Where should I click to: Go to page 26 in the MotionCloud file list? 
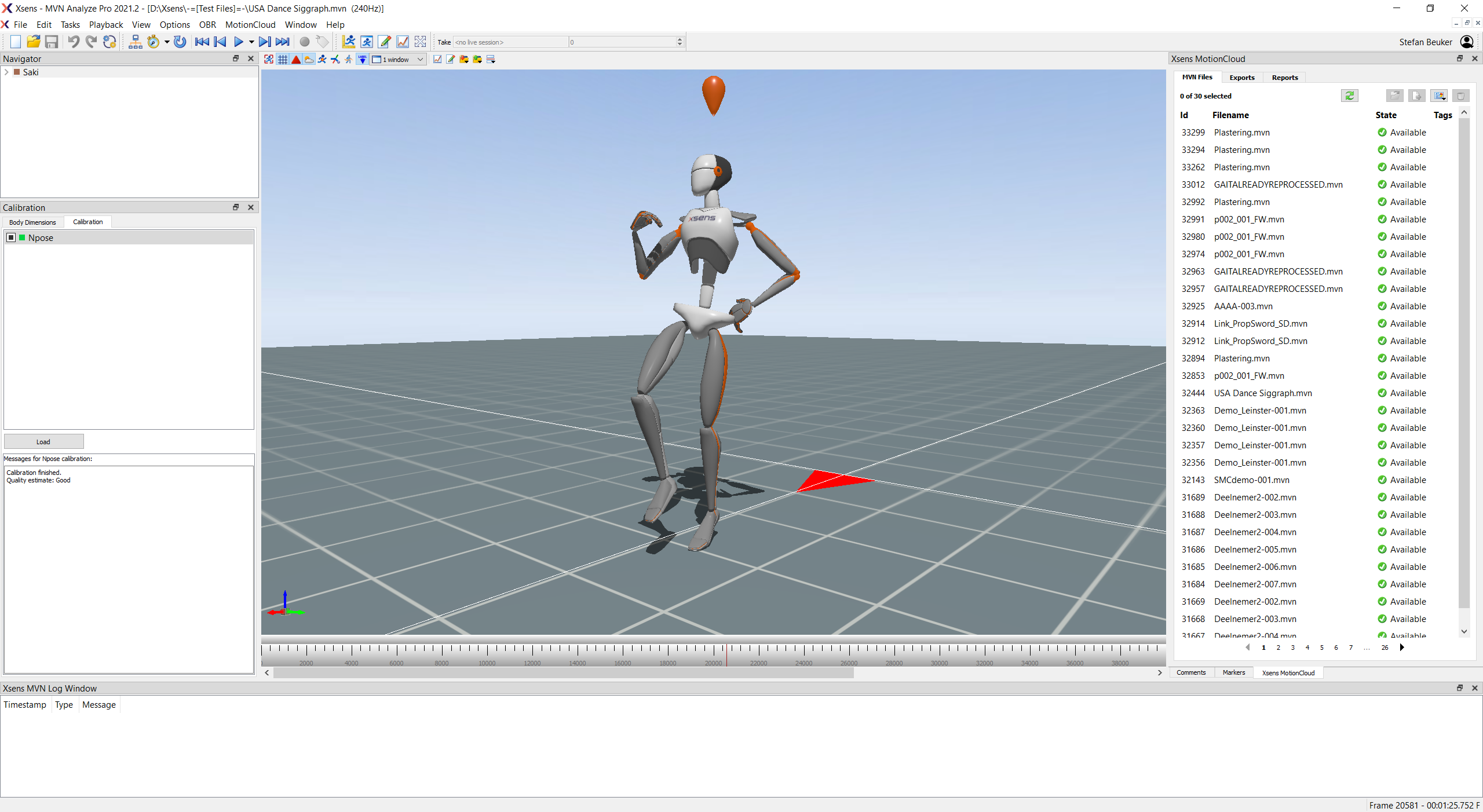1384,648
